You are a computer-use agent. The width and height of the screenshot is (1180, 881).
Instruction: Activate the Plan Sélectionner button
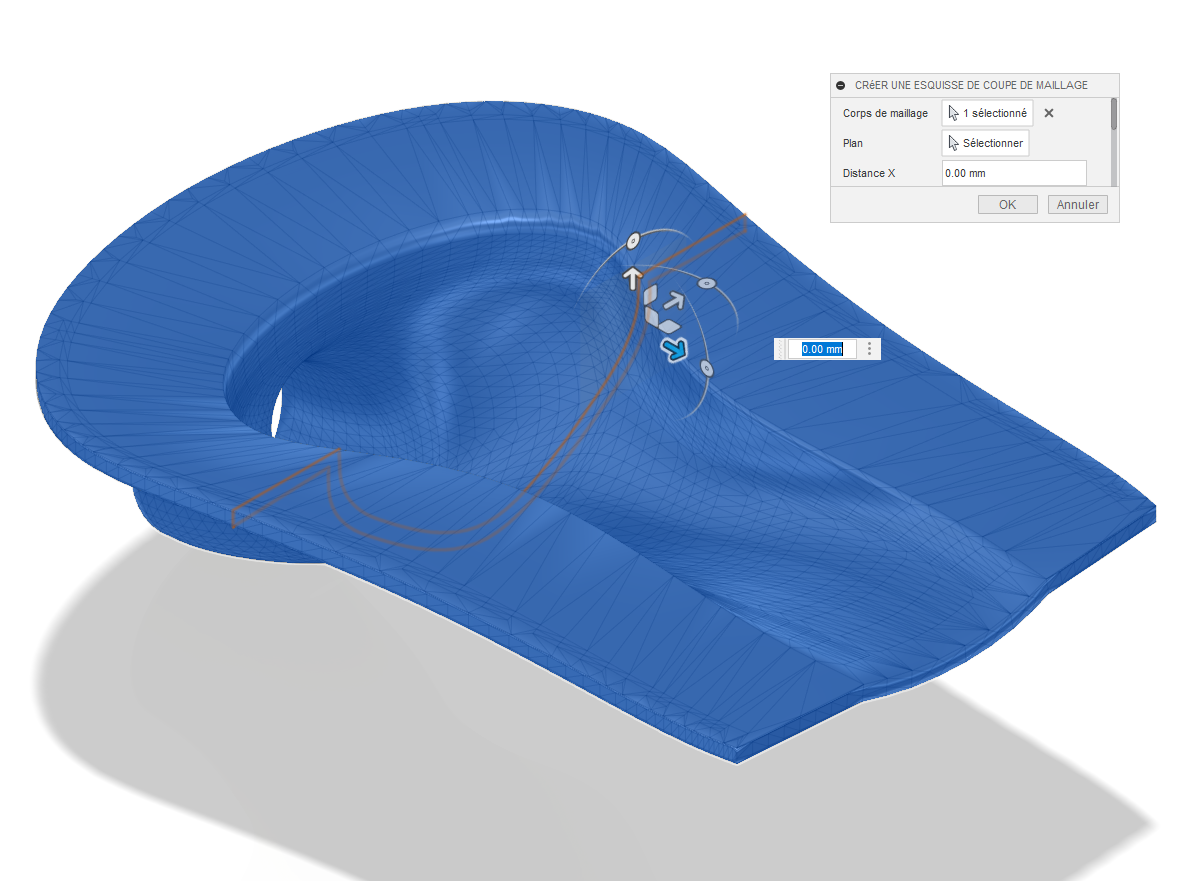[985, 143]
